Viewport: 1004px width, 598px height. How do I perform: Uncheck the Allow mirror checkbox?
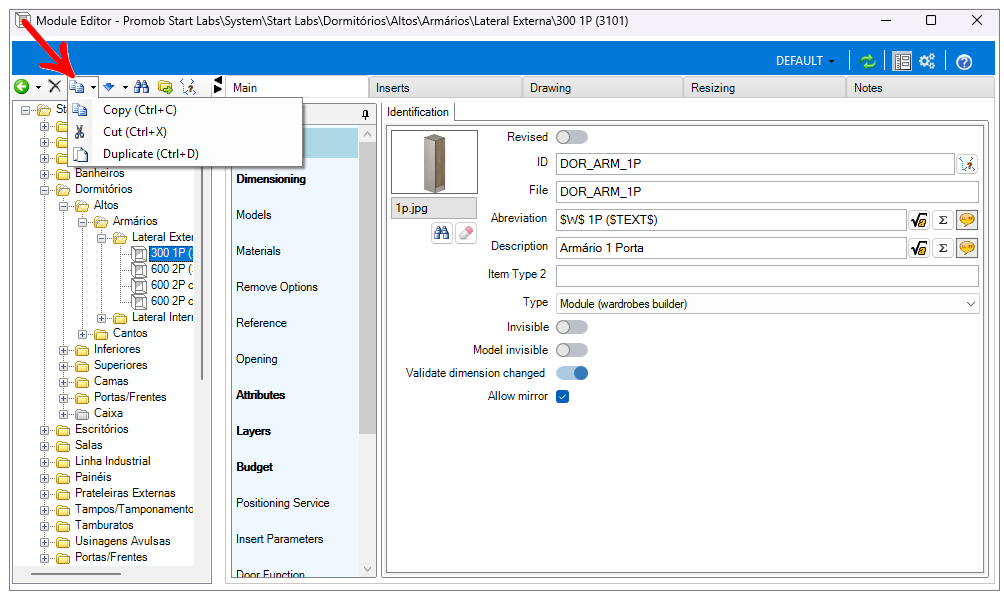pos(563,396)
